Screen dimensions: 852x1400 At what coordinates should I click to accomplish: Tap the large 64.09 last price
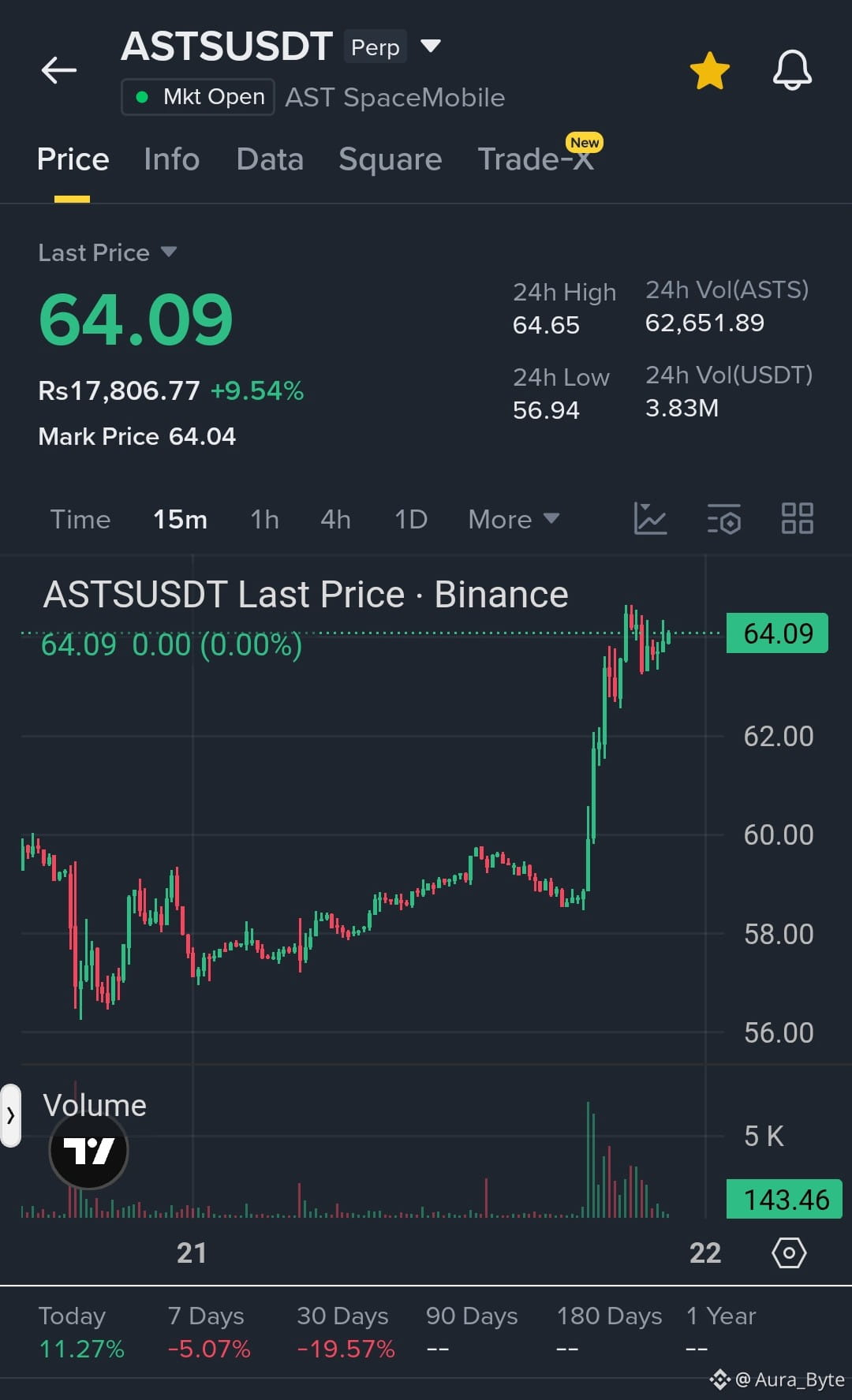(x=136, y=319)
